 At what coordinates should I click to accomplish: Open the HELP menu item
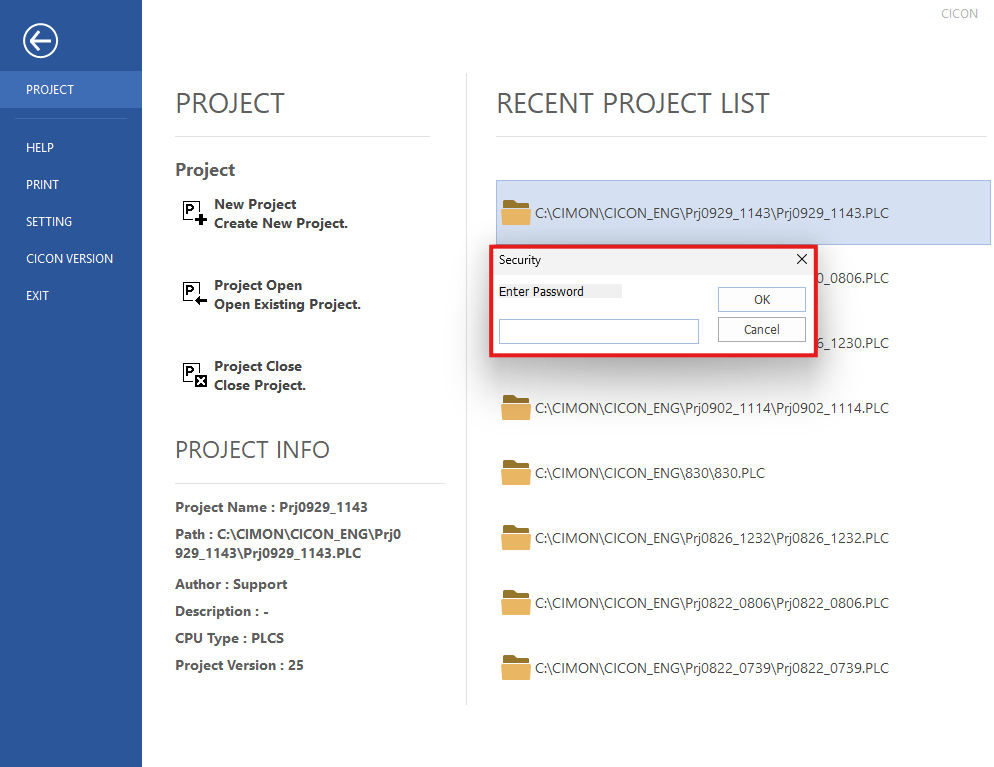click(x=40, y=148)
